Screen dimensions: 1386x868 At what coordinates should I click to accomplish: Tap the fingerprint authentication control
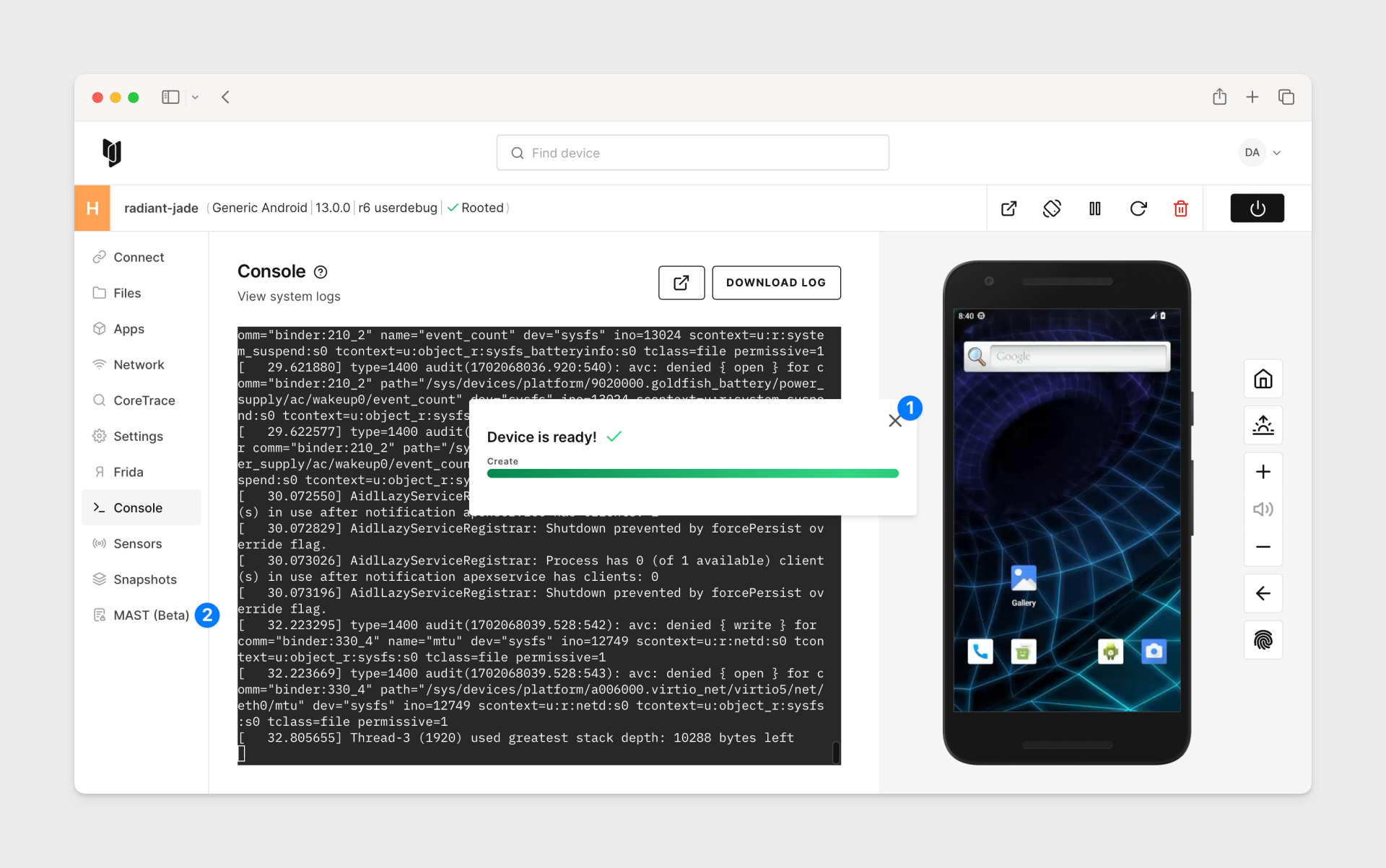[1263, 640]
